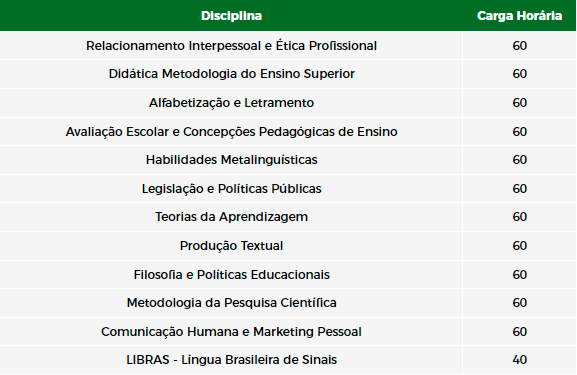Click Comunicação Humana e Marketing Pessoal
This screenshot has height=375, width=577.
click(x=231, y=332)
